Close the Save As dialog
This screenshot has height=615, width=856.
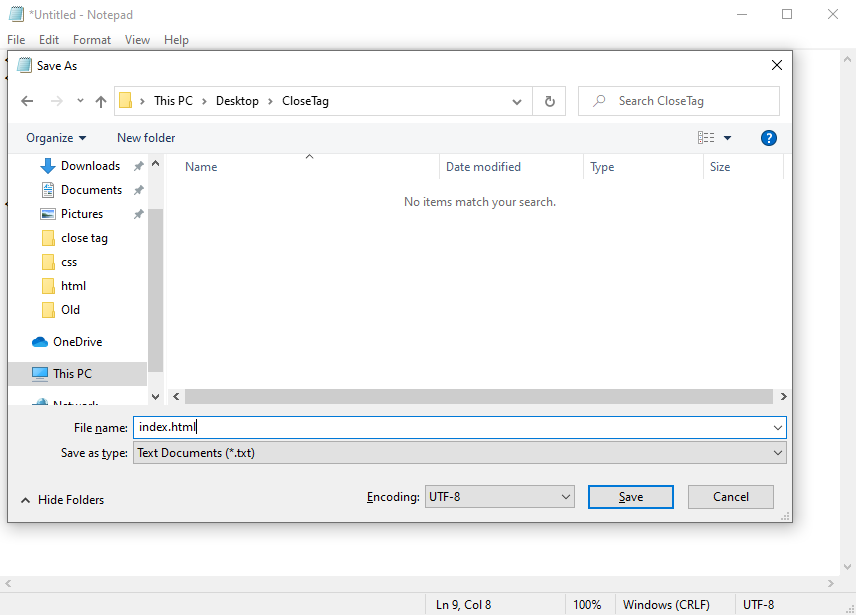(777, 65)
